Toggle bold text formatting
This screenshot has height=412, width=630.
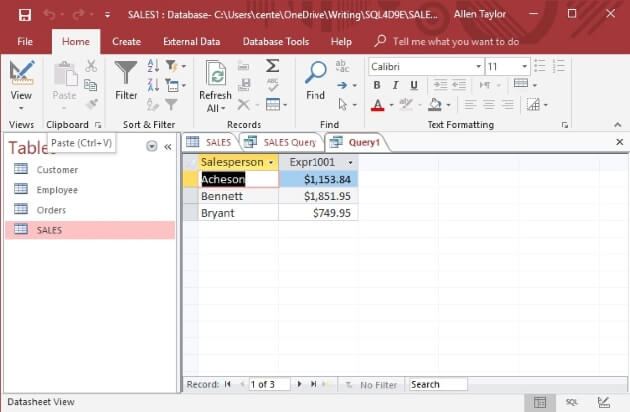(x=377, y=85)
